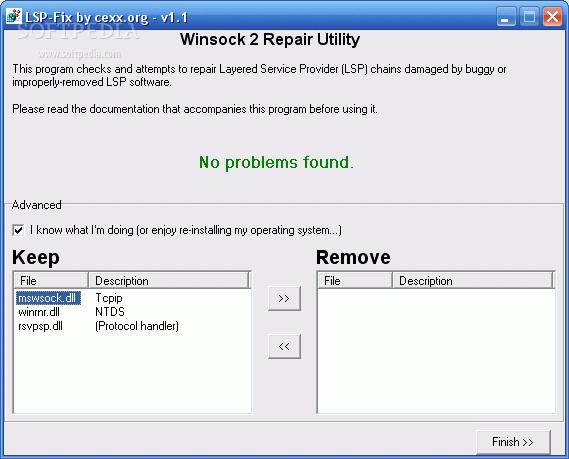Sort Keep list by File column header

pos(51,280)
